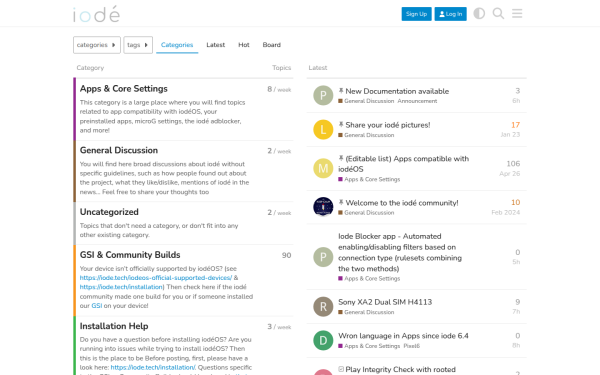Follow the iodeos-official-supported-devices link

(156, 278)
